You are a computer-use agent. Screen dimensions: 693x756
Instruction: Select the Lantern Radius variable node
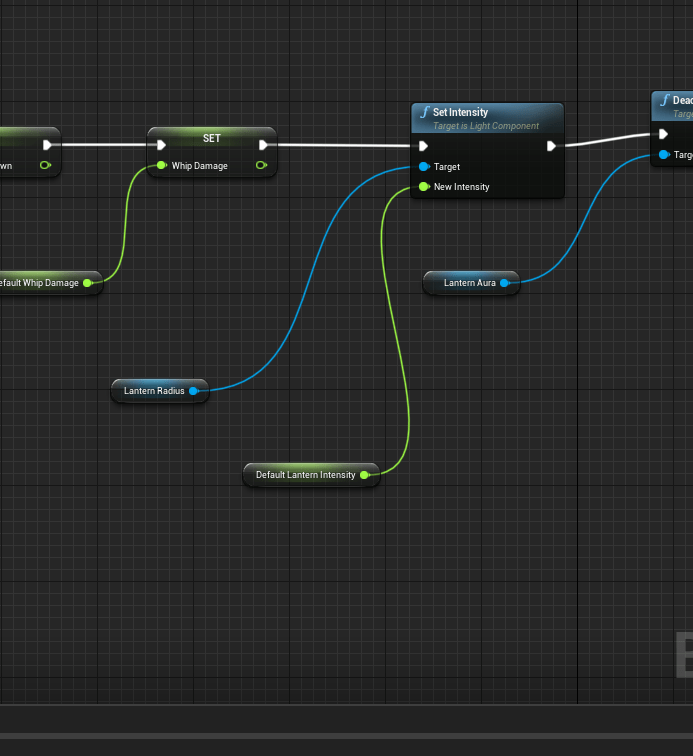tap(154, 391)
